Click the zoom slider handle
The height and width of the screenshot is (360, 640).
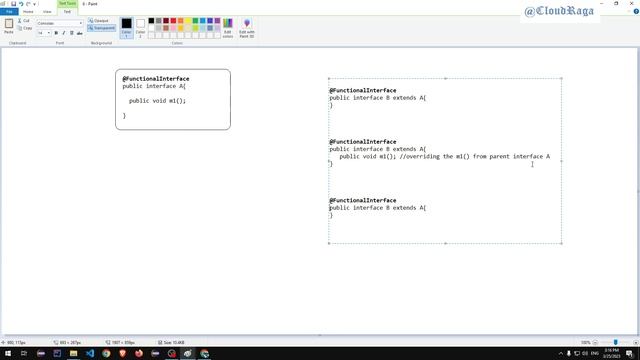point(616,342)
